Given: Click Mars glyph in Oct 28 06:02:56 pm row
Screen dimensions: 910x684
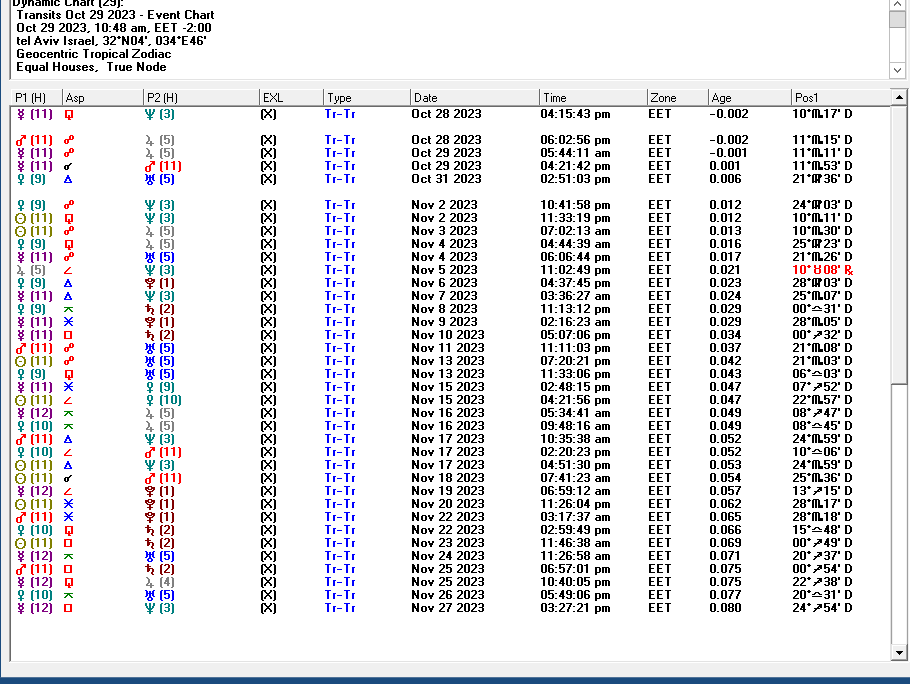Looking at the screenshot, I should click(x=21, y=140).
